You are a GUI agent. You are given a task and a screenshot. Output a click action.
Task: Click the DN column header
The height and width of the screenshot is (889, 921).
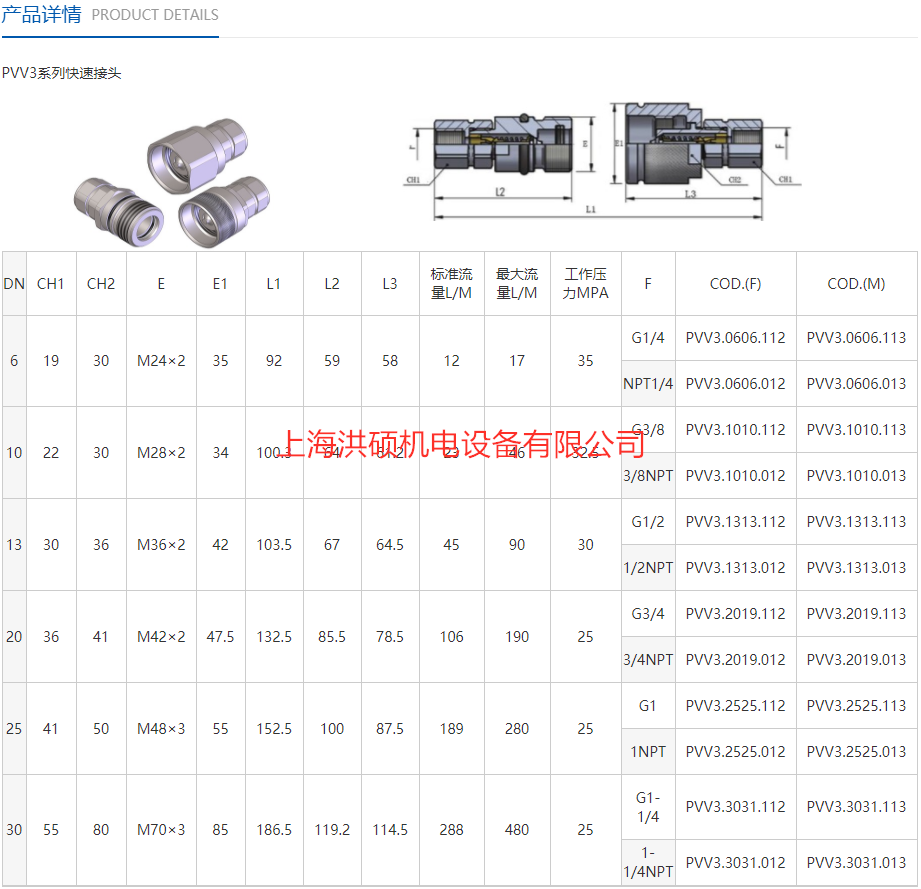click(14, 284)
